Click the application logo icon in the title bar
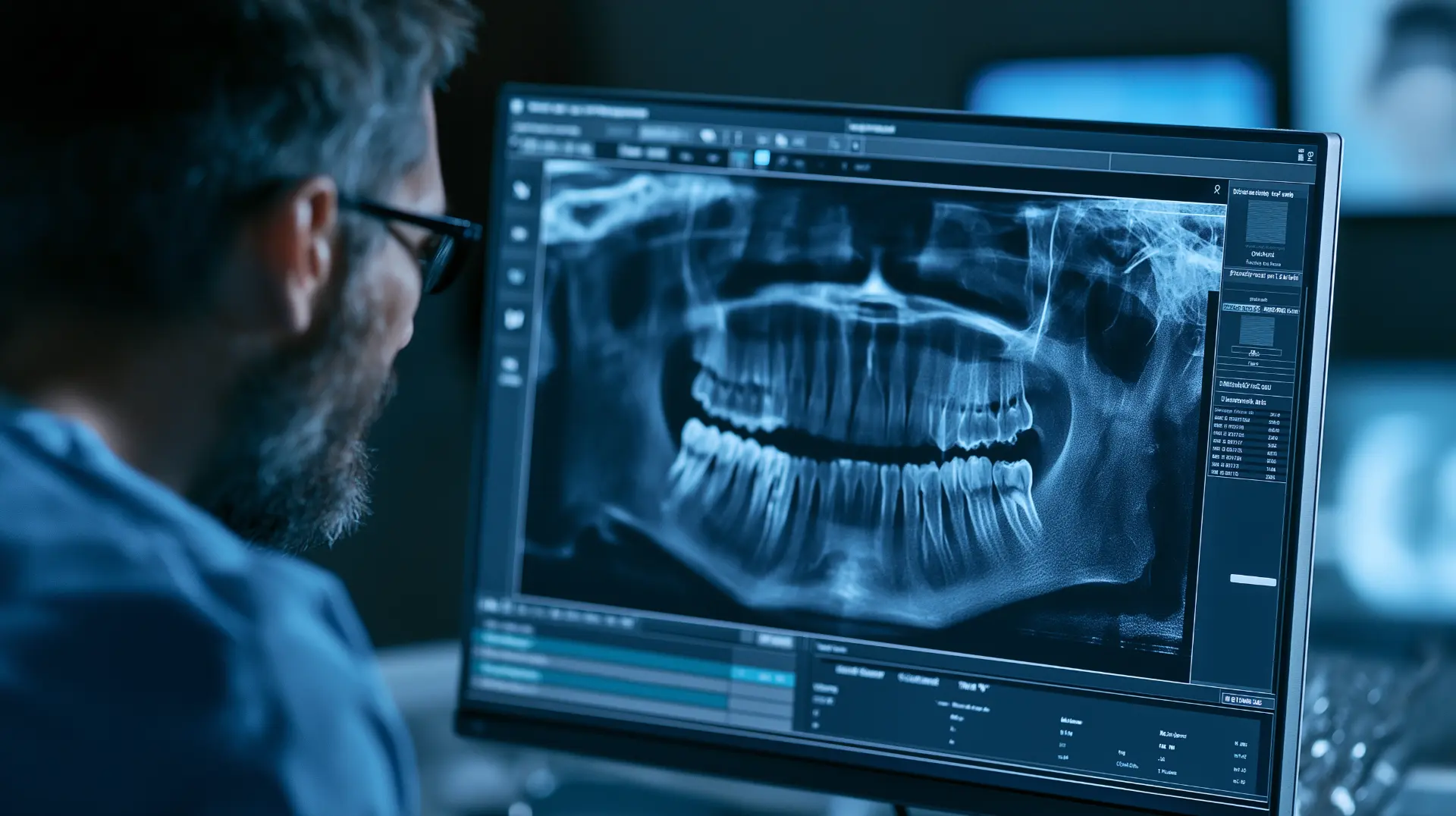Image resolution: width=1456 pixels, height=816 pixels. [517, 106]
